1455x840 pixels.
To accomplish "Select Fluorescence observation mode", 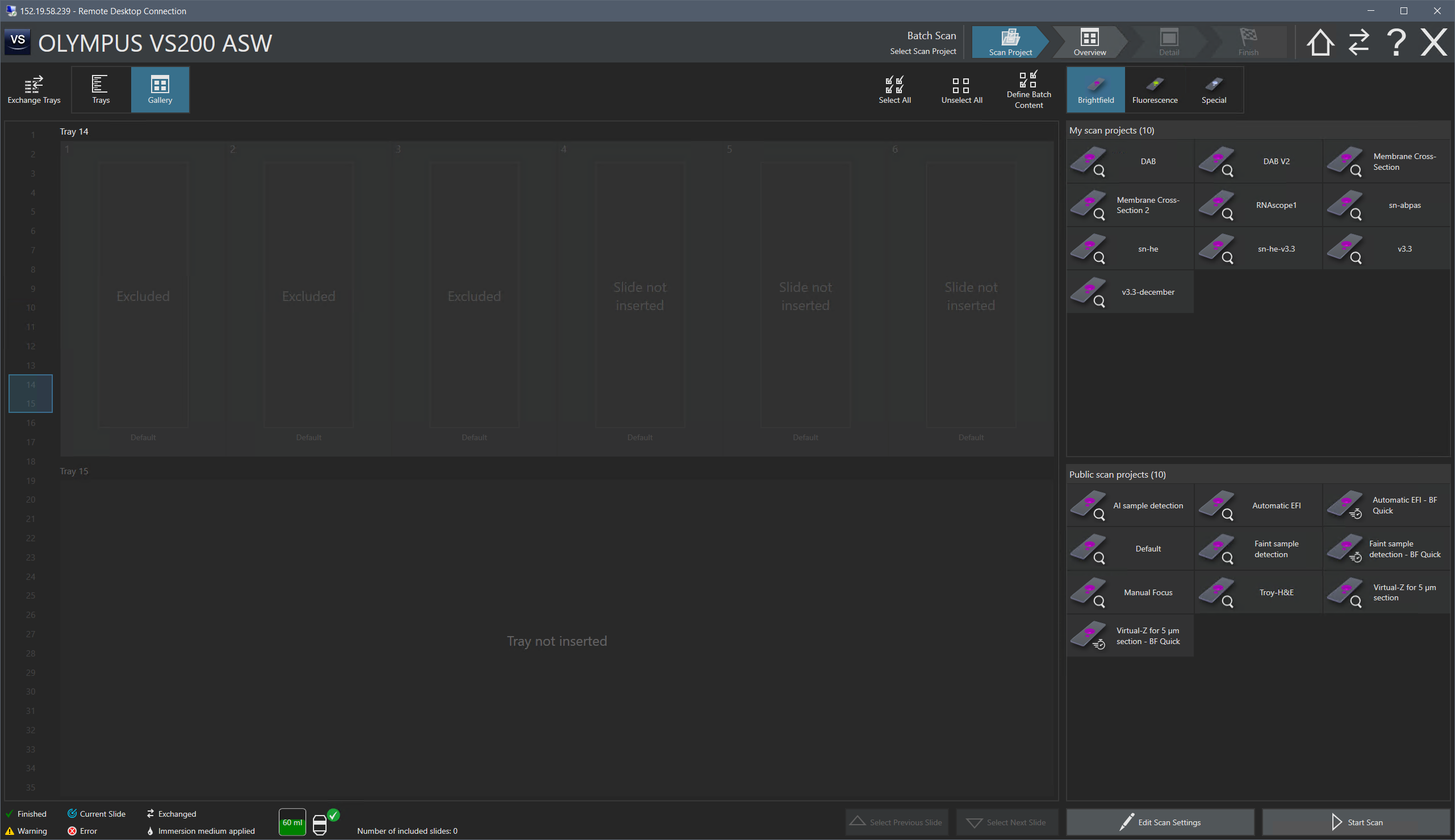I will [1155, 89].
